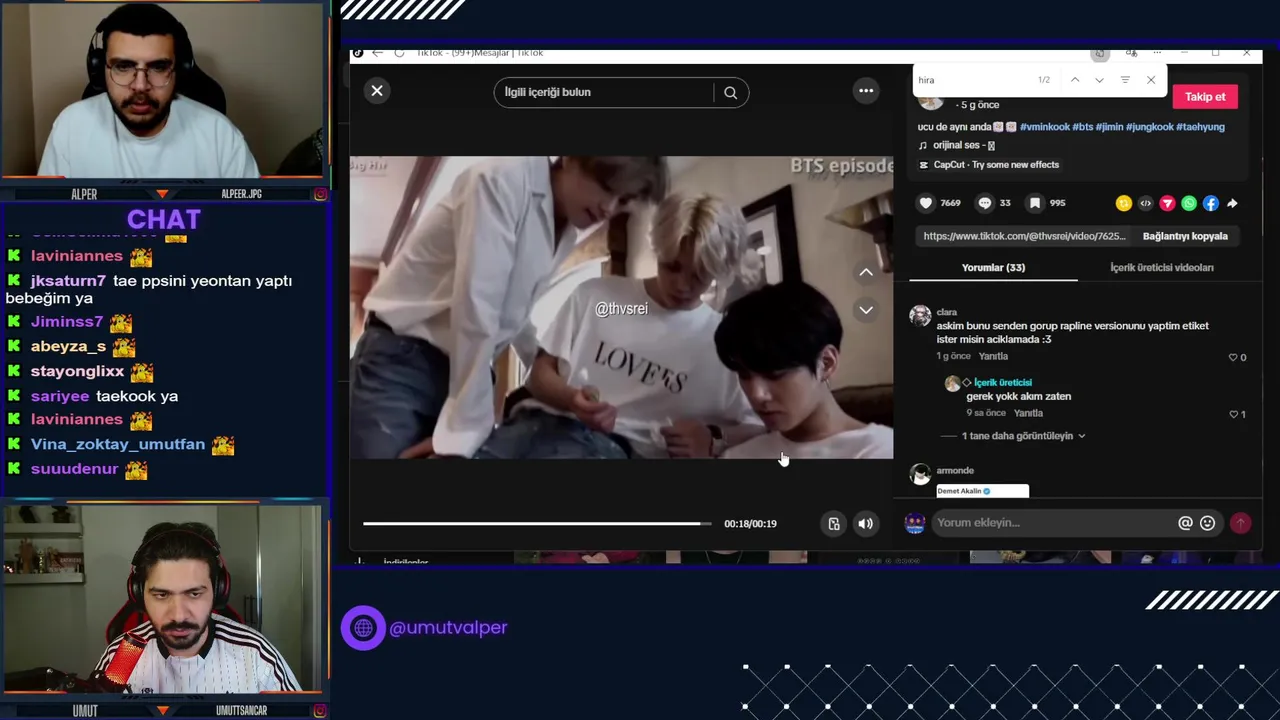1280x720 pixels.
Task: Reload the TikTok page
Action: coord(399,53)
